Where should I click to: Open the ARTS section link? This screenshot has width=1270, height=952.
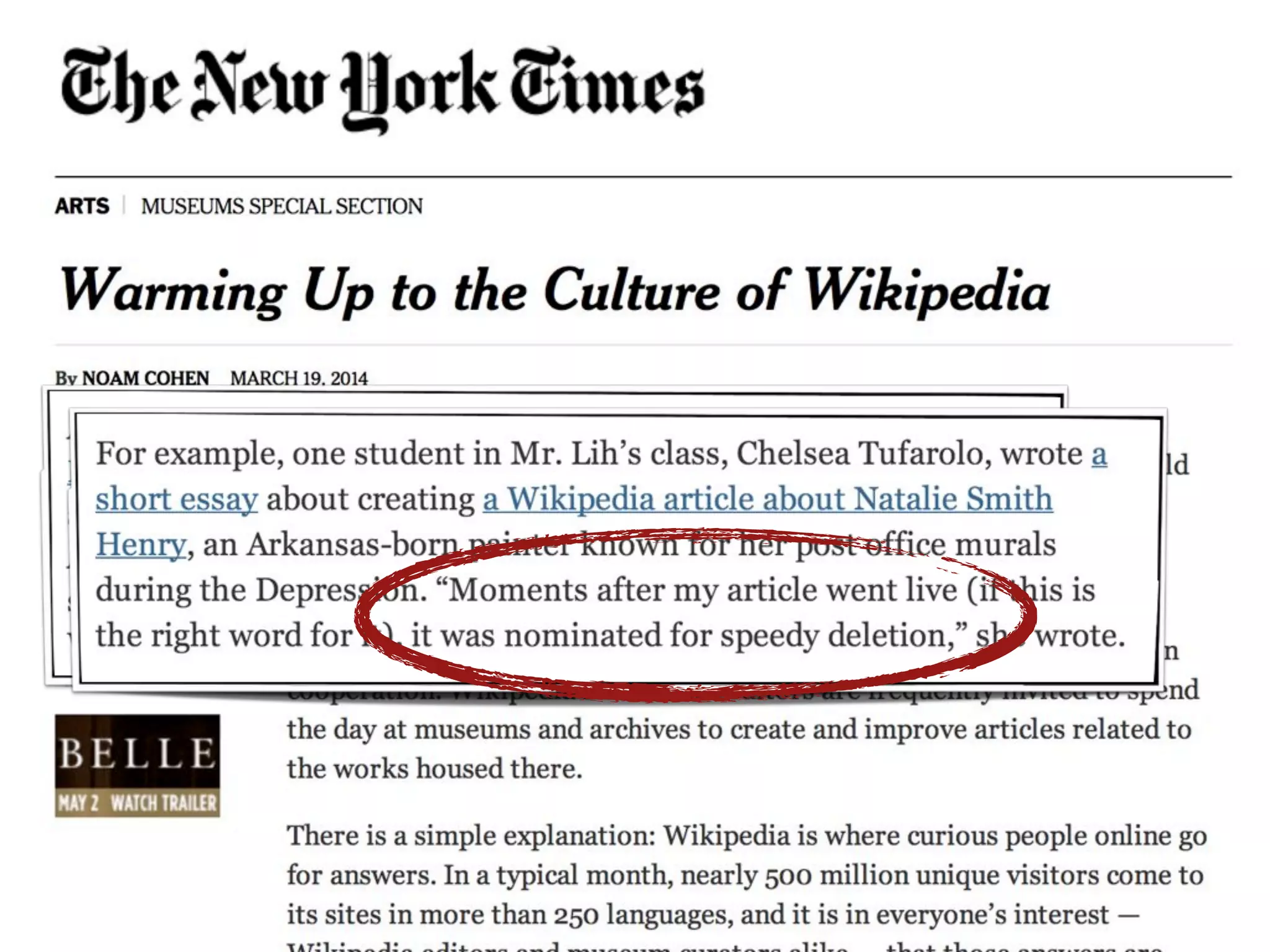[x=82, y=206]
